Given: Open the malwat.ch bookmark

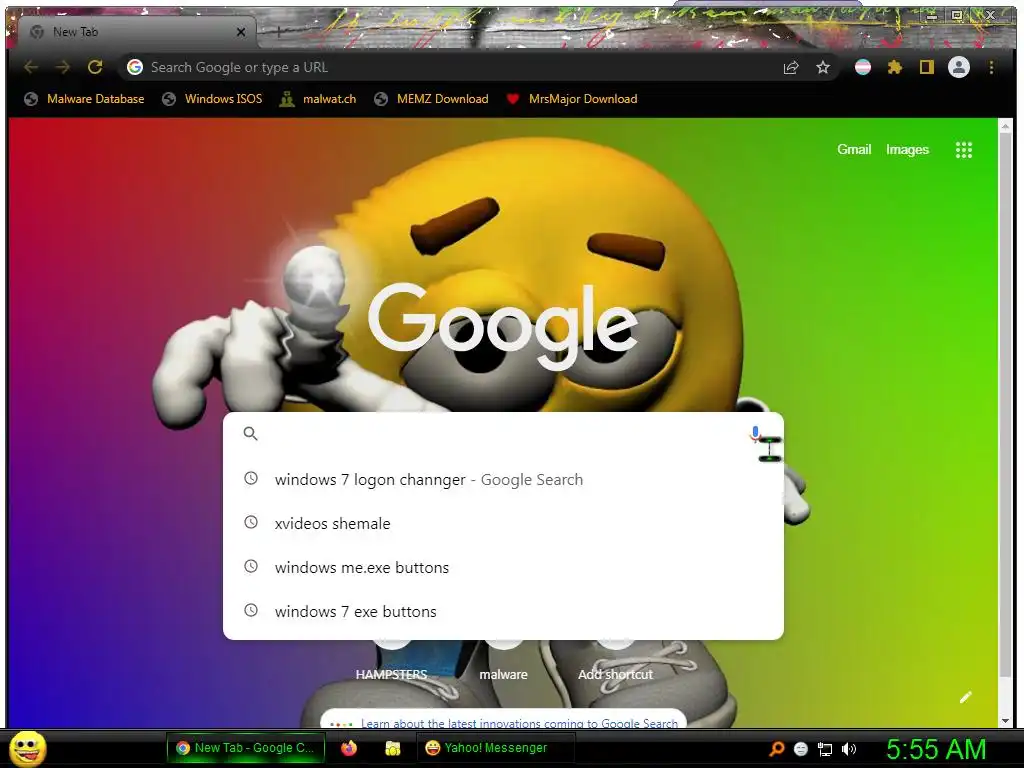Looking at the screenshot, I should pos(318,99).
